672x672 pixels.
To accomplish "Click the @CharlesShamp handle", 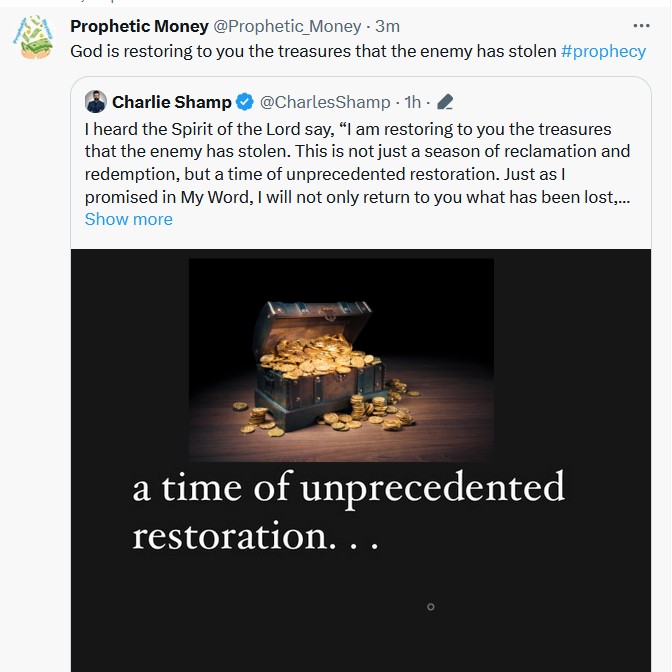I will (325, 102).
